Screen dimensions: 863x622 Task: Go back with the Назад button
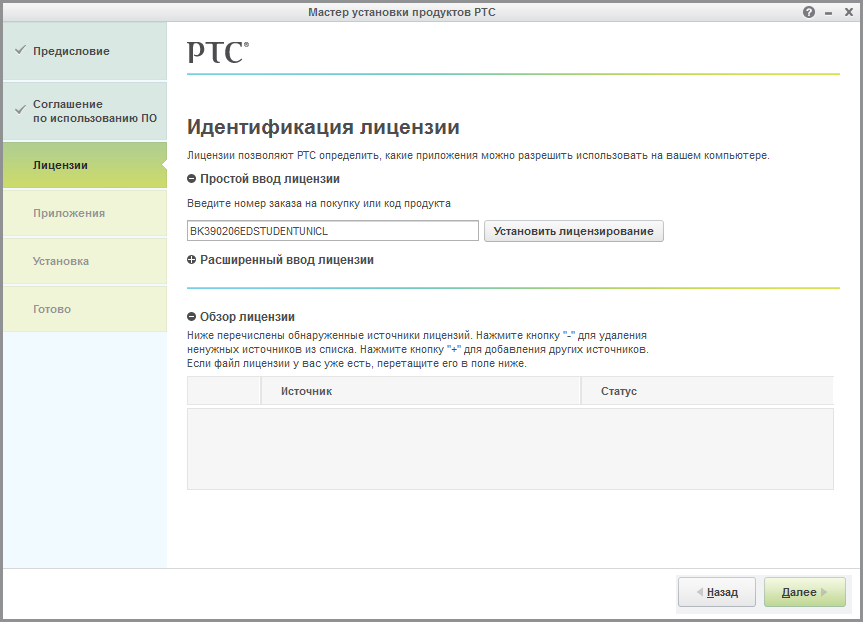717,592
